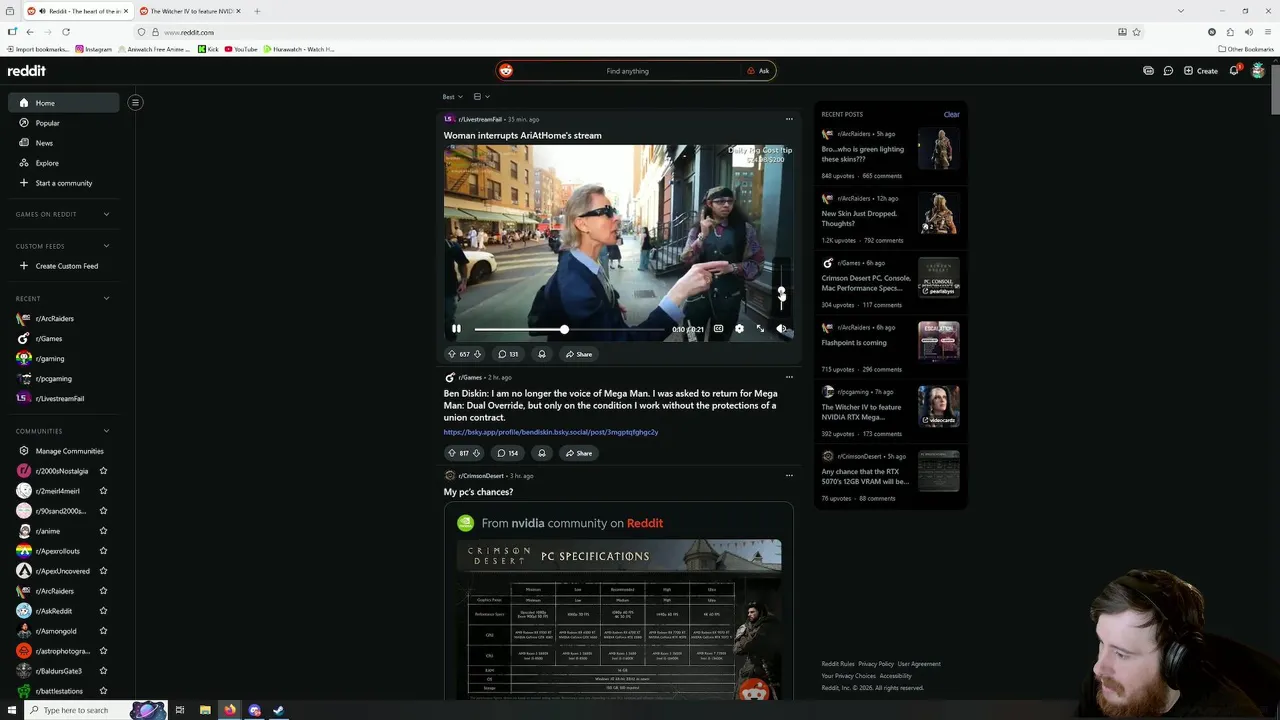Open News in the sidebar
The width and height of the screenshot is (1280, 720).
tap(64, 143)
